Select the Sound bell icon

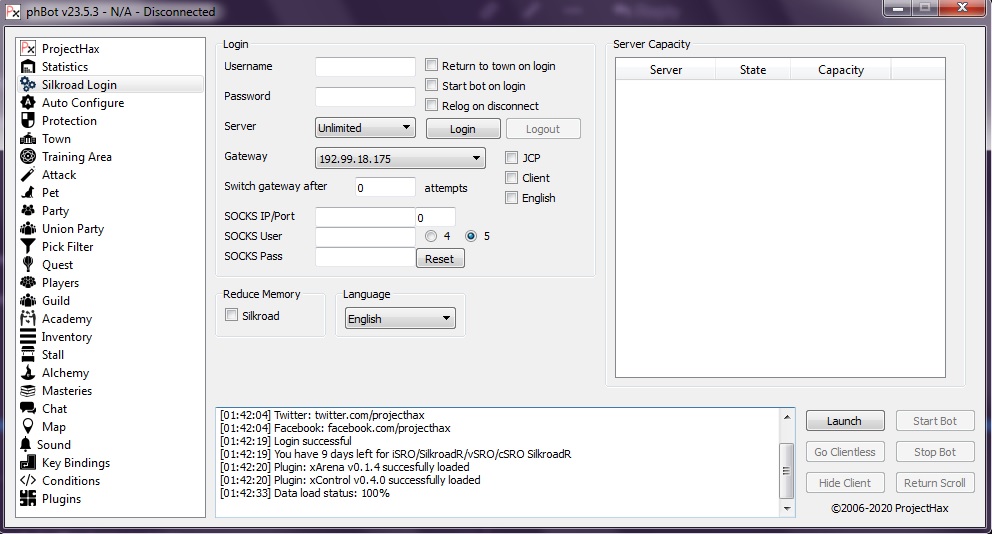pos(27,445)
